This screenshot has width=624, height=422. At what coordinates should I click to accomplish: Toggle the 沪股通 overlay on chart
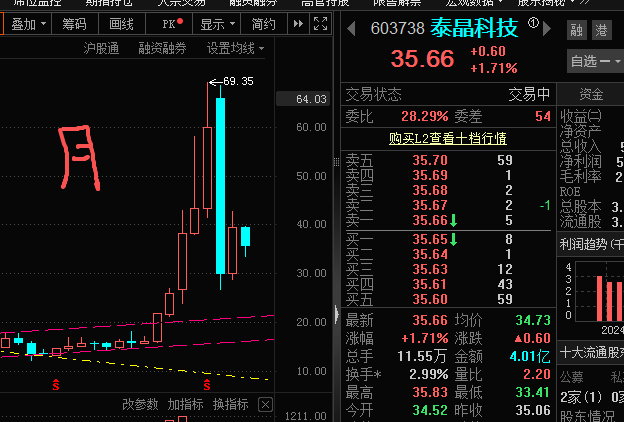pos(101,49)
